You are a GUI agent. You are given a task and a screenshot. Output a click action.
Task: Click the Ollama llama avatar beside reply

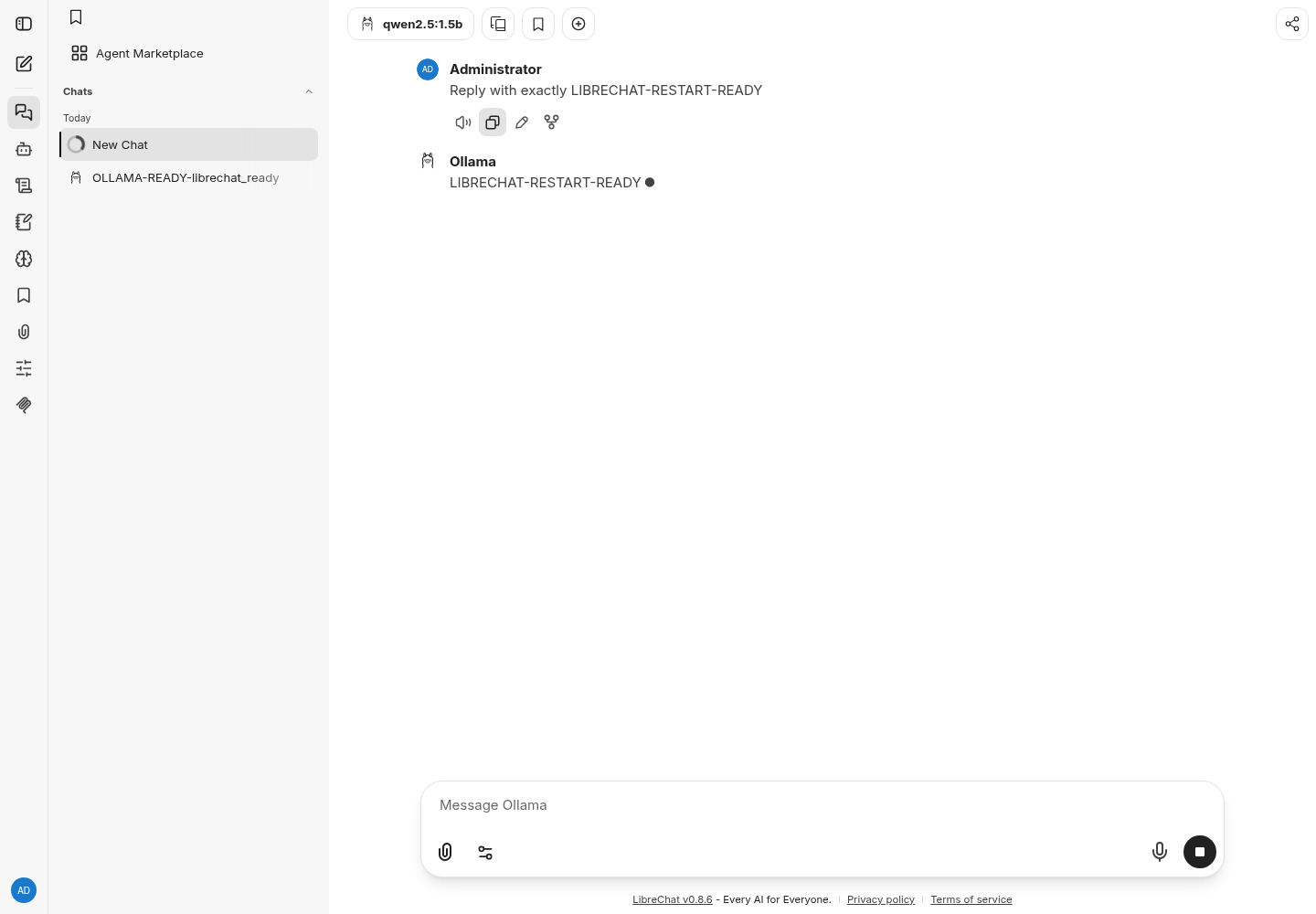[x=428, y=161]
